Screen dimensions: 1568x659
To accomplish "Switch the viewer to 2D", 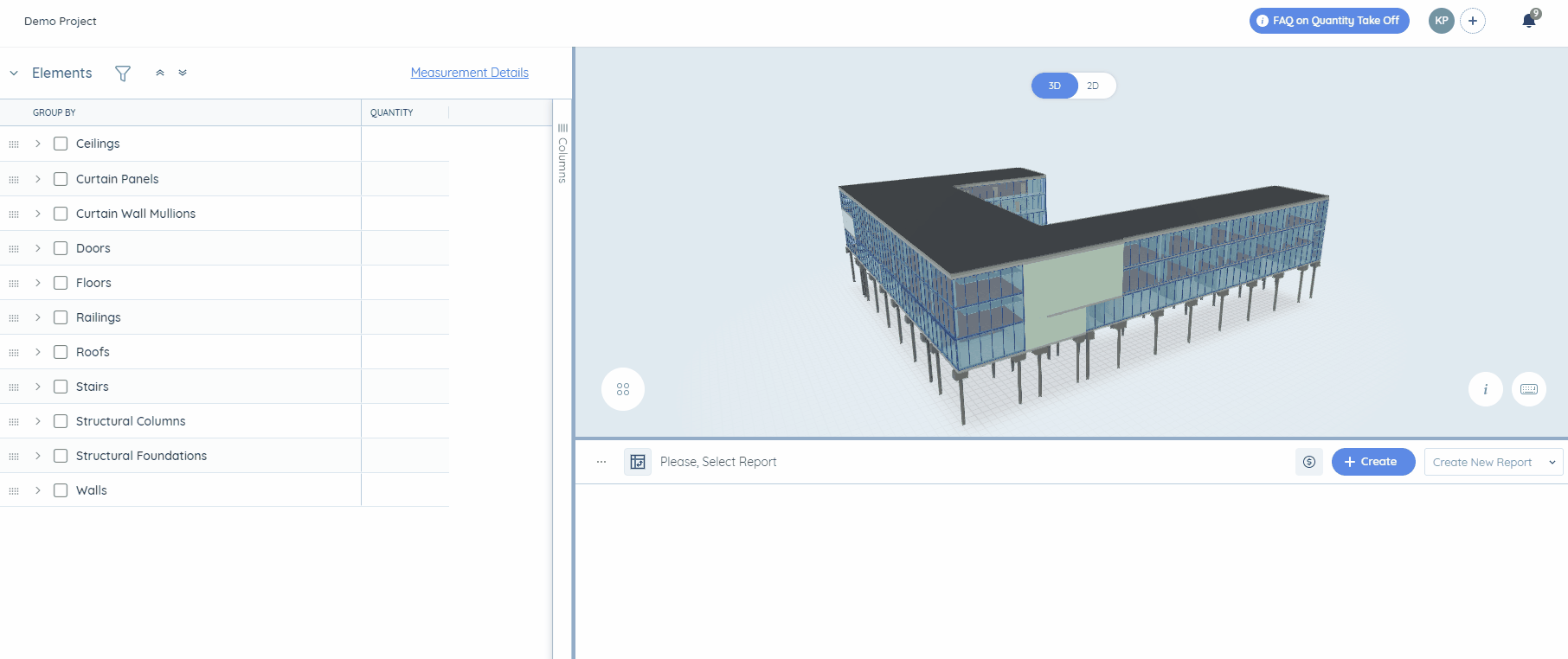I will coord(1093,86).
